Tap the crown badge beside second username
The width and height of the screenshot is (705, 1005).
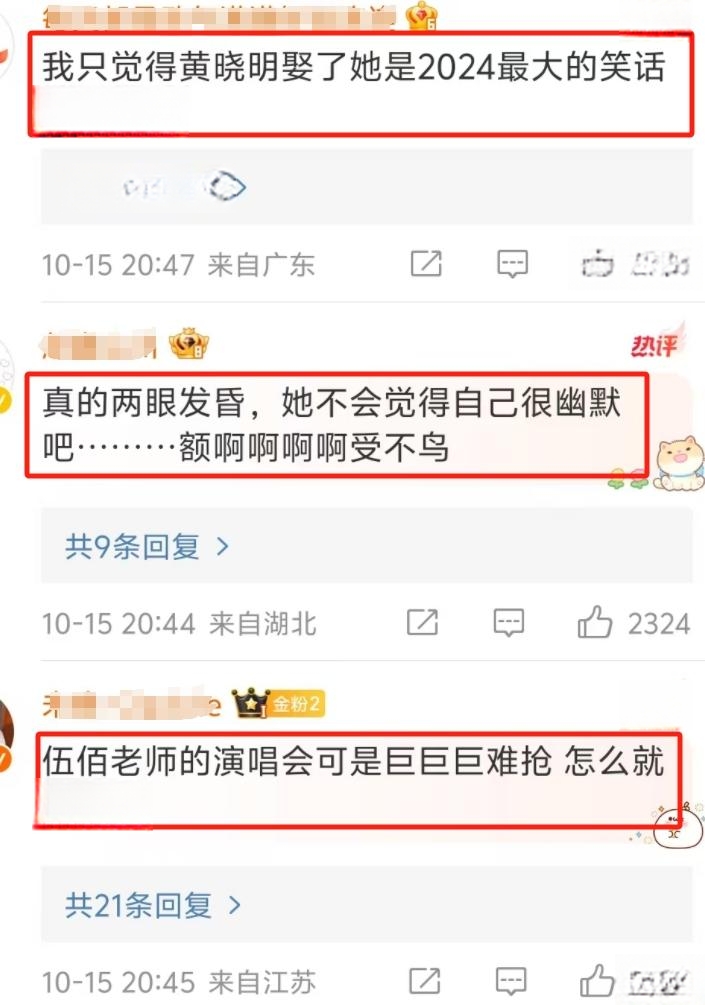(x=189, y=344)
